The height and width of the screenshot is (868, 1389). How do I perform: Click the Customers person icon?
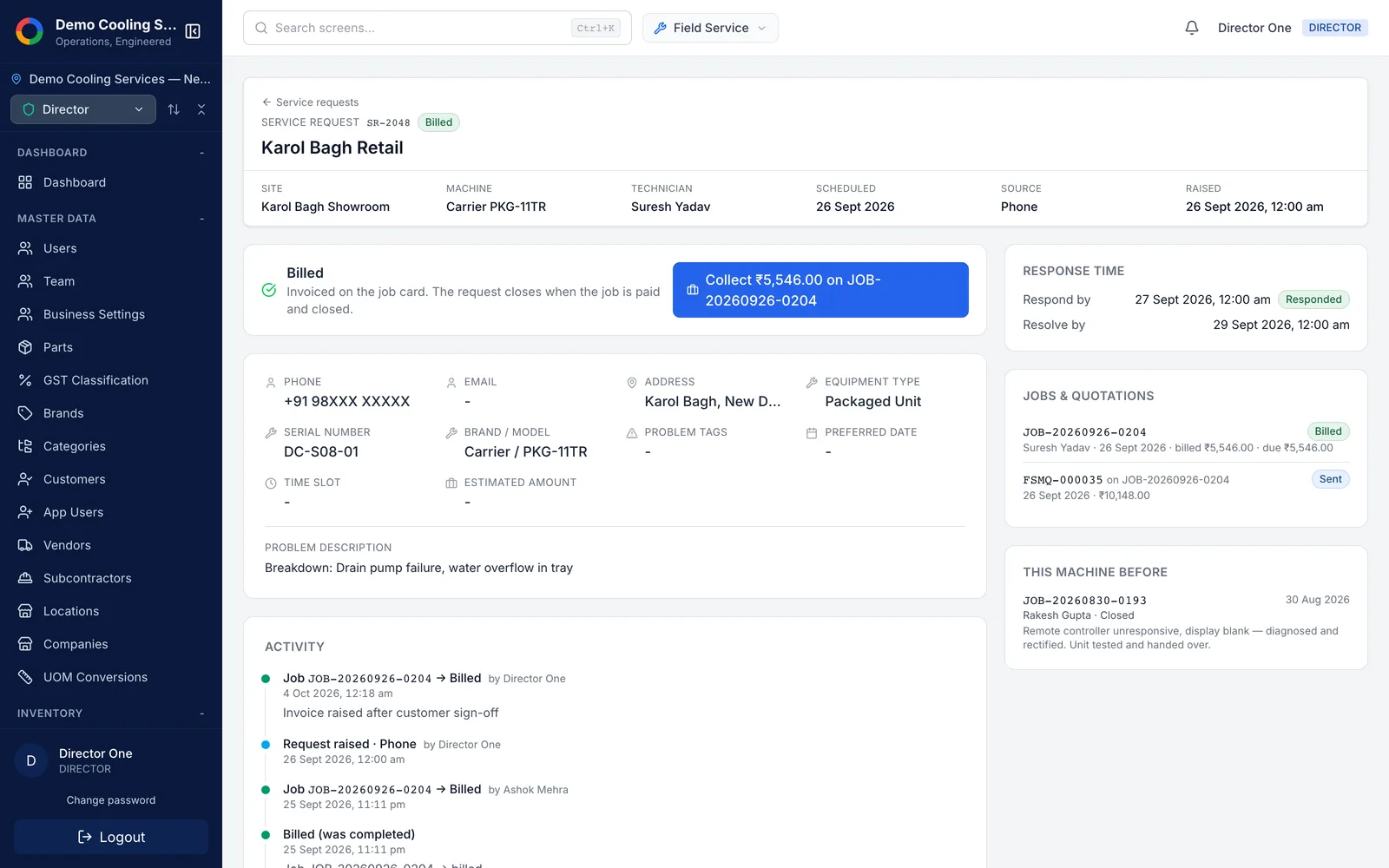coord(25,479)
